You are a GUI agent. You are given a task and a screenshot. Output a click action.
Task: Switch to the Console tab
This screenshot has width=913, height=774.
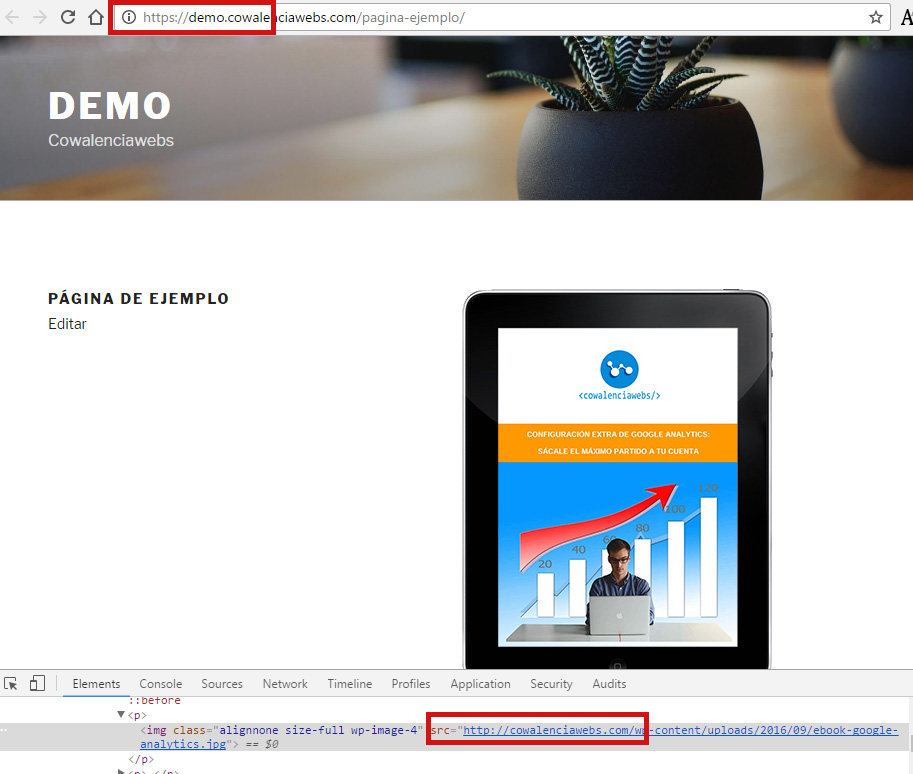161,684
